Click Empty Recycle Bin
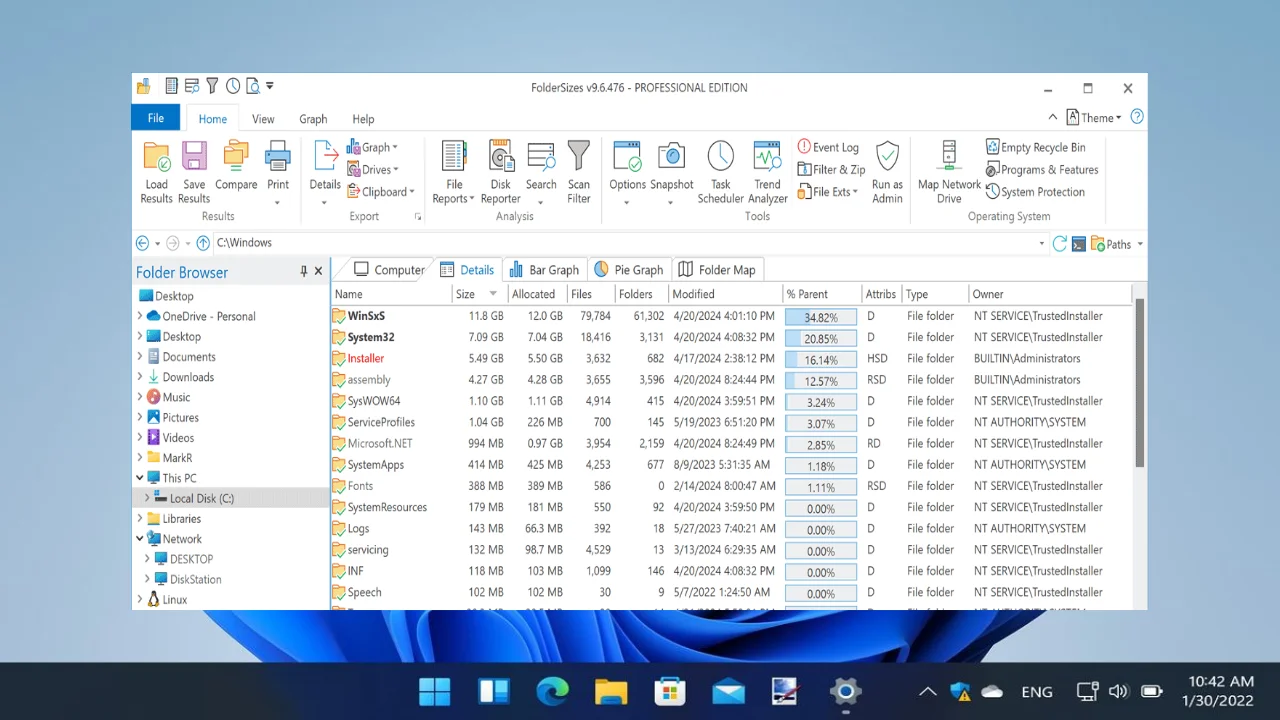1280x720 pixels. click(1035, 147)
